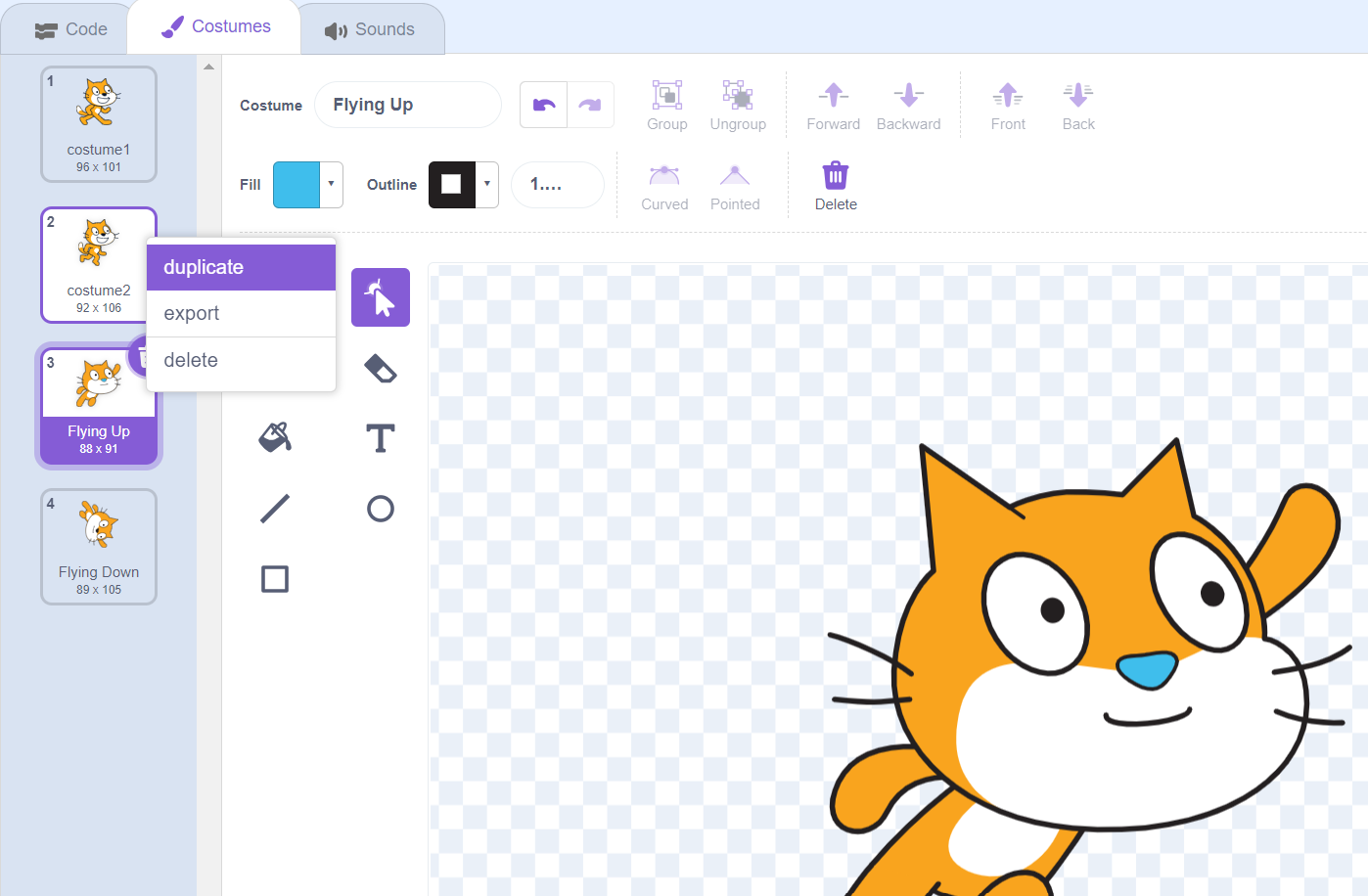Move selection Backward one layer
Image resolution: width=1368 pixels, height=896 pixels.
point(908,105)
